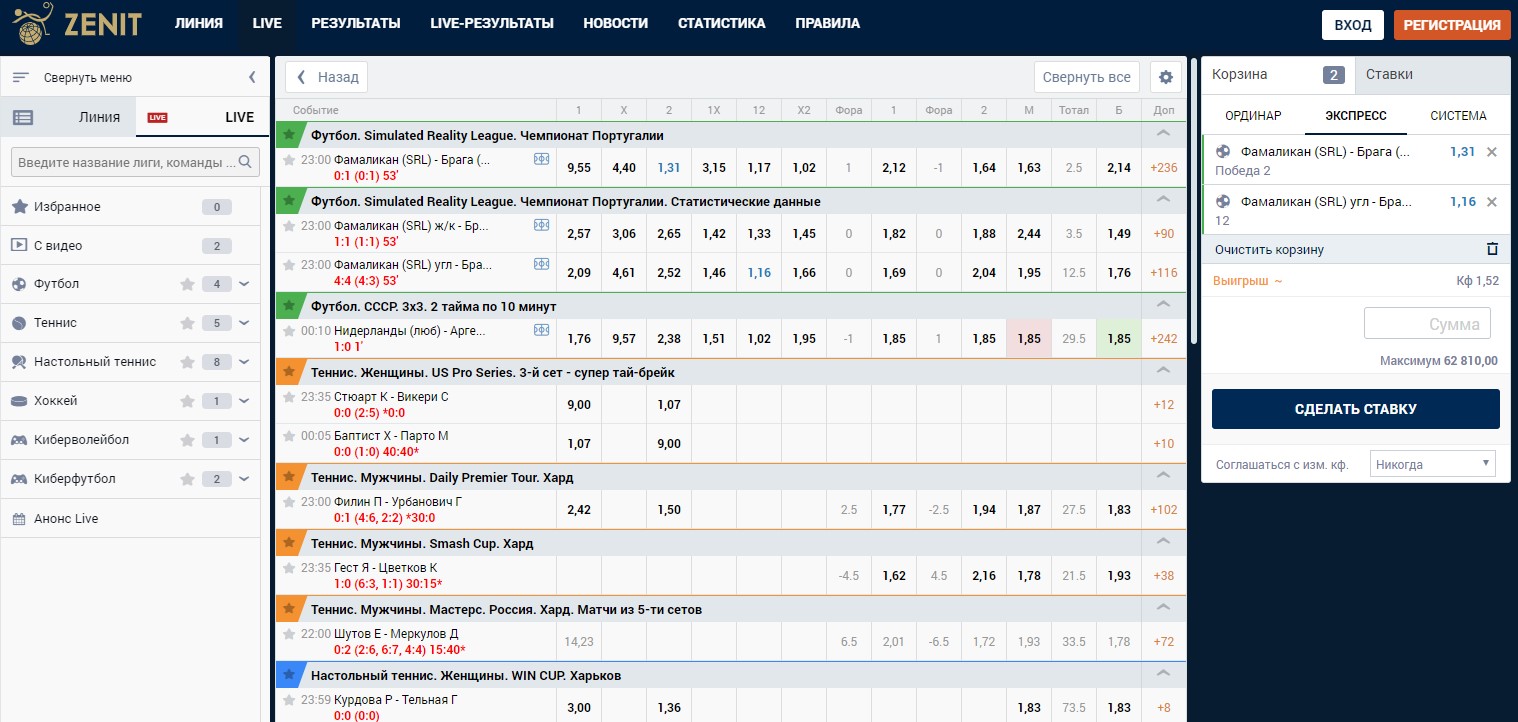Toggle favorite star for Теннис category
The width and height of the screenshot is (1518, 722).
pyautogui.click(x=187, y=323)
